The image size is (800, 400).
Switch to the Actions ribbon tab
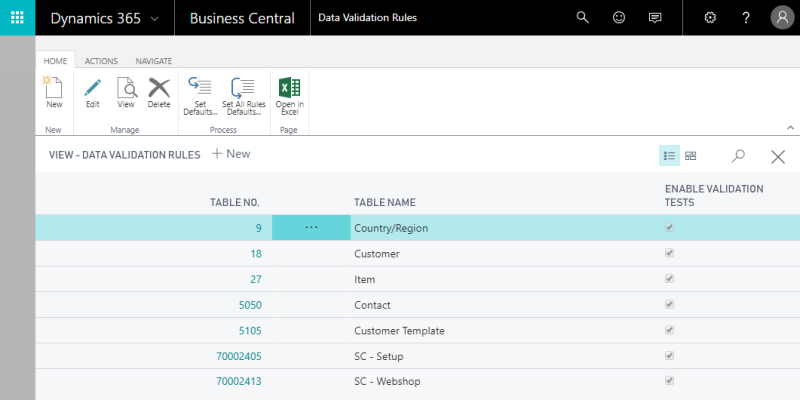click(x=101, y=61)
